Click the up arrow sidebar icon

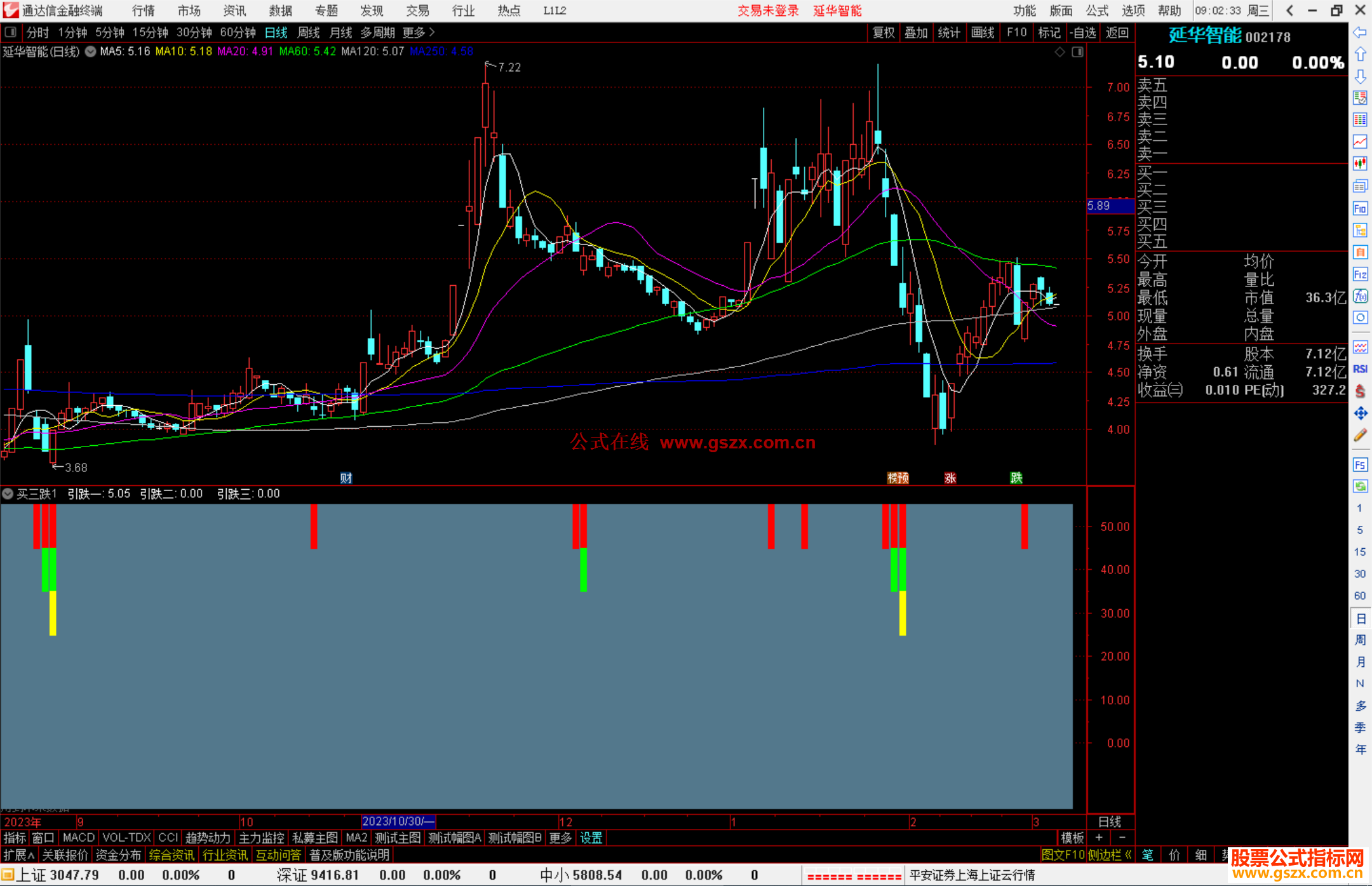tap(1360, 54)
